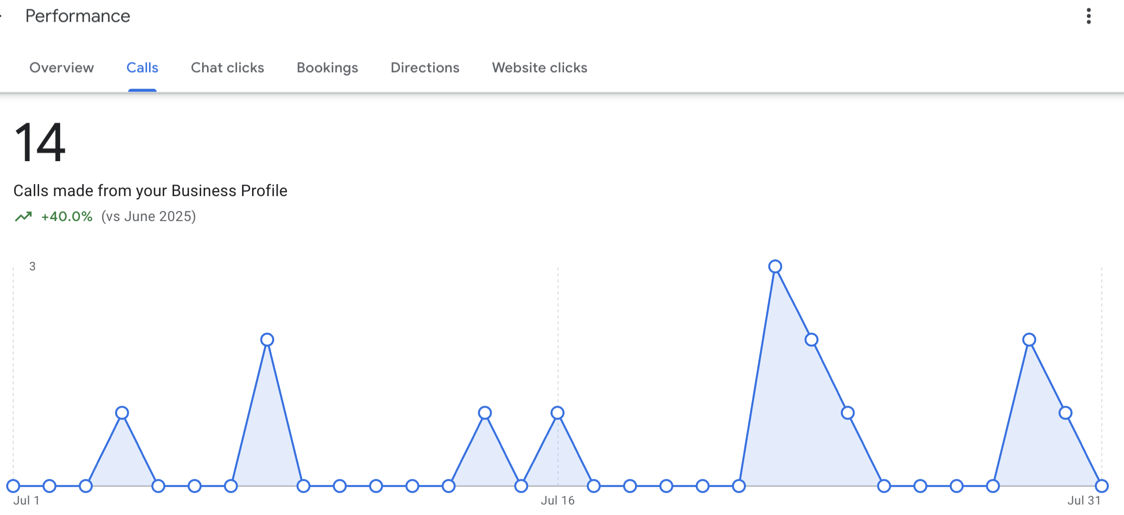Image resolution: width=1124 pixels, height=515 pixels.
Task: Click the first data point at Jul 1
Action: click(13, 486)
